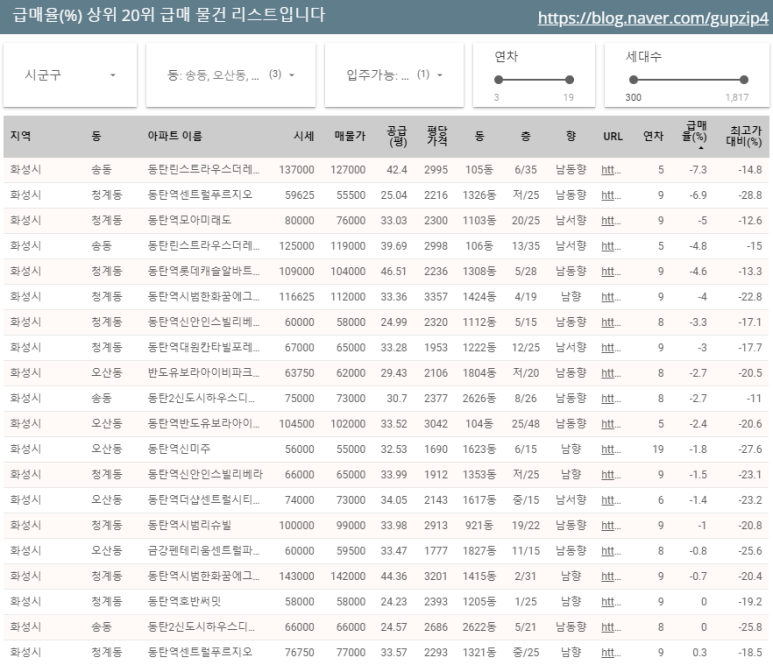Open URL link in the 1827동 row

[611, 551]
